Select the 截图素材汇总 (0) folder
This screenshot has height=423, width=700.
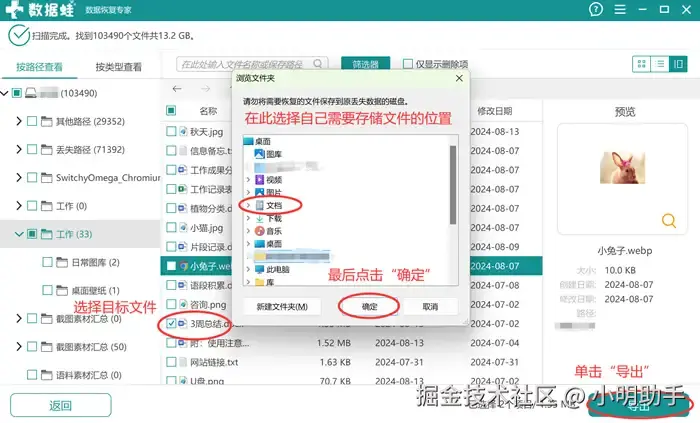coord(88,318)
